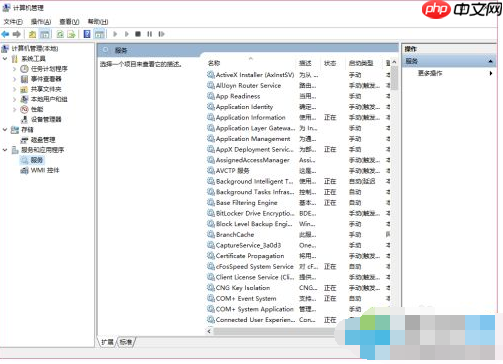503x364 pixels.
Task: Expand the 共享文件夹 node chevron
Action: pyautogui.click(x=14, y=89)
